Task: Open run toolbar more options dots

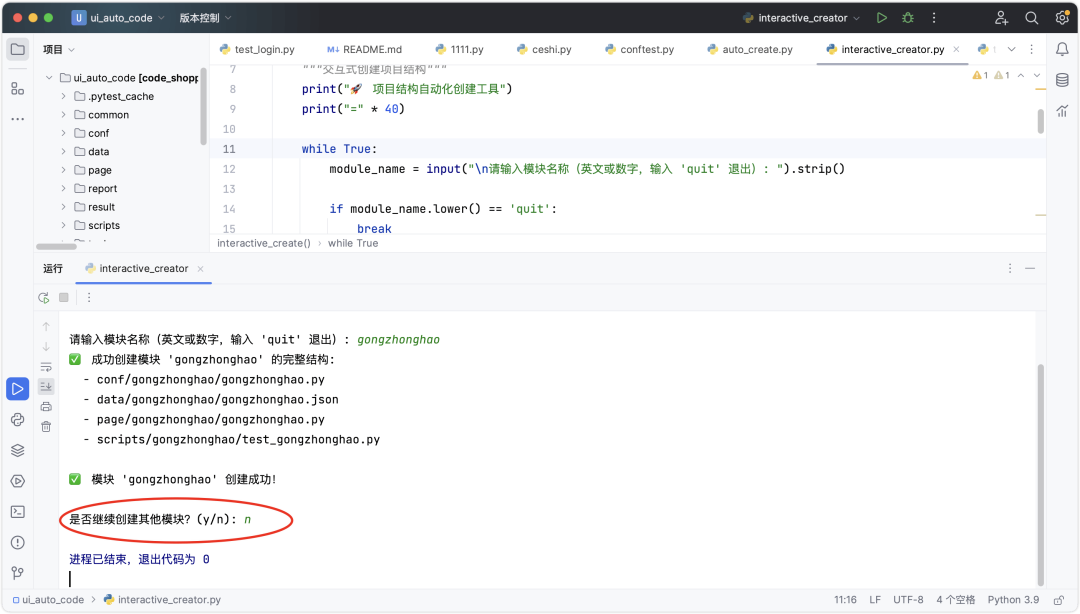Action: tap(89, 298)
